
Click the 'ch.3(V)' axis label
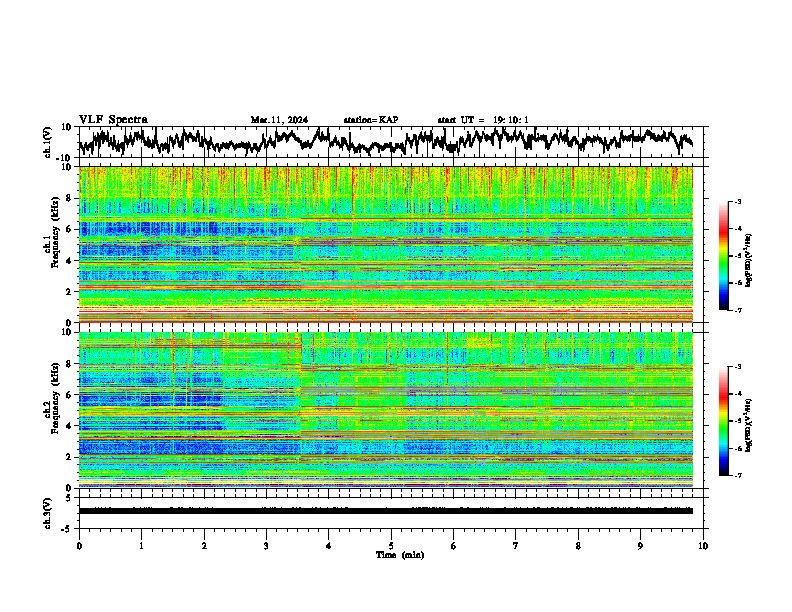48,514
